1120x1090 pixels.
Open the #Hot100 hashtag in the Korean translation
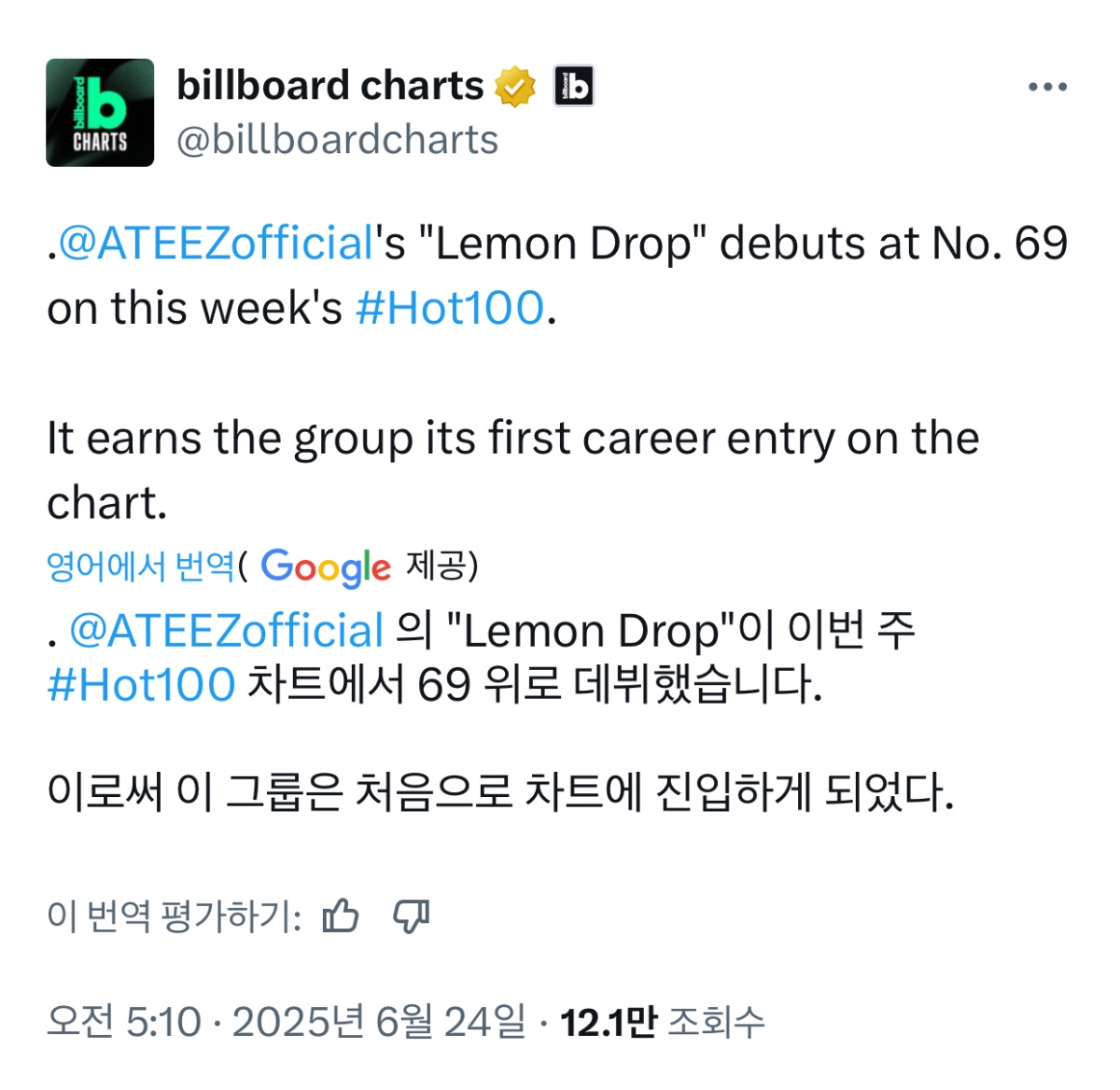coord(141,686)
